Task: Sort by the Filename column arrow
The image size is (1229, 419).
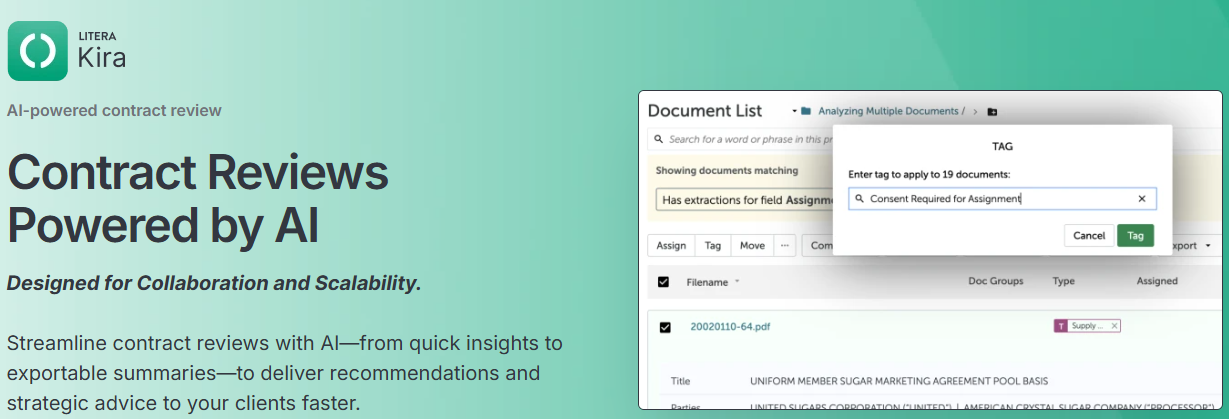Action: (737, 282)
